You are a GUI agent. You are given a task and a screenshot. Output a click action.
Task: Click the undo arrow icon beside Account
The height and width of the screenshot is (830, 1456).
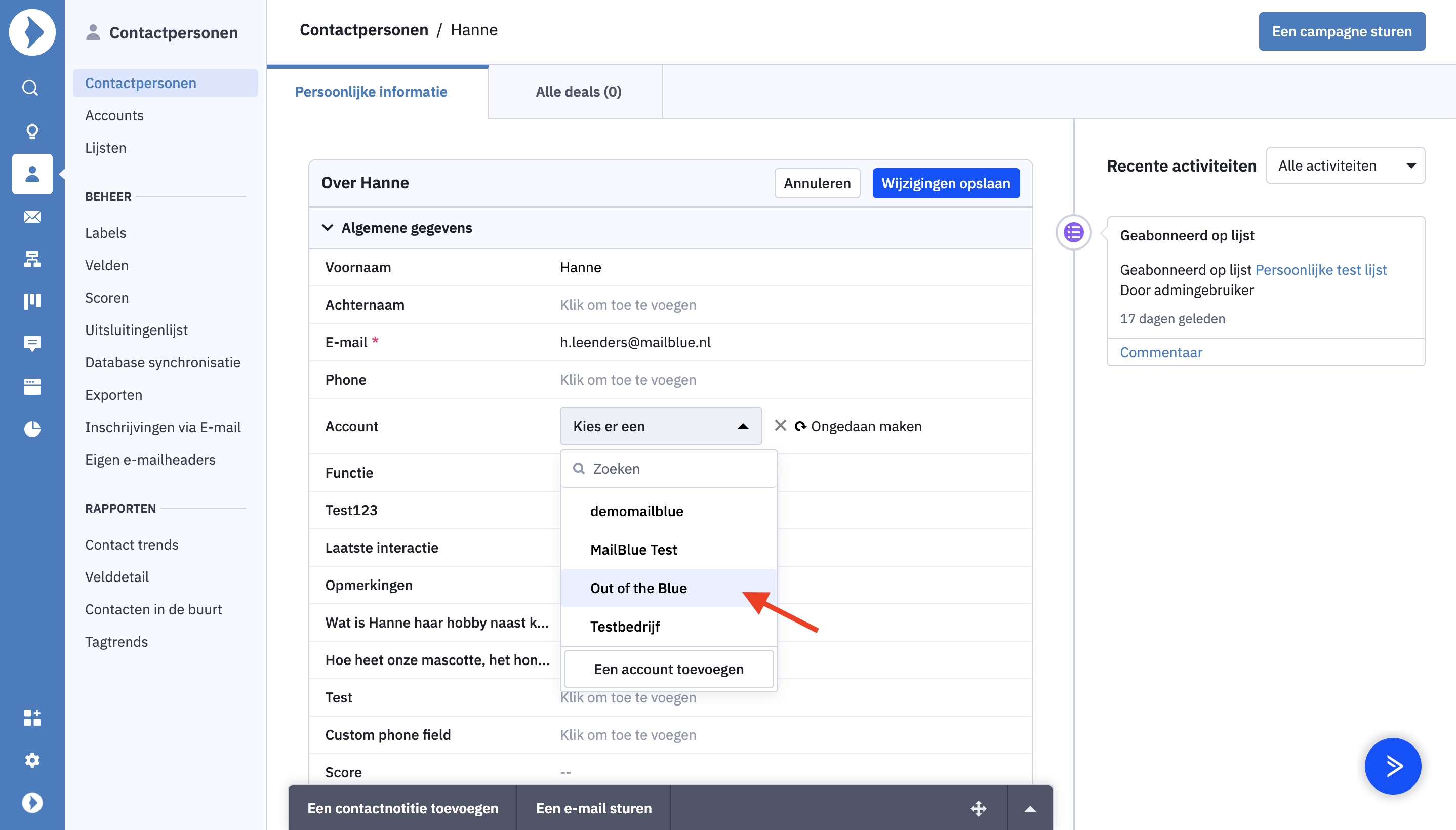tap(800, 426)
